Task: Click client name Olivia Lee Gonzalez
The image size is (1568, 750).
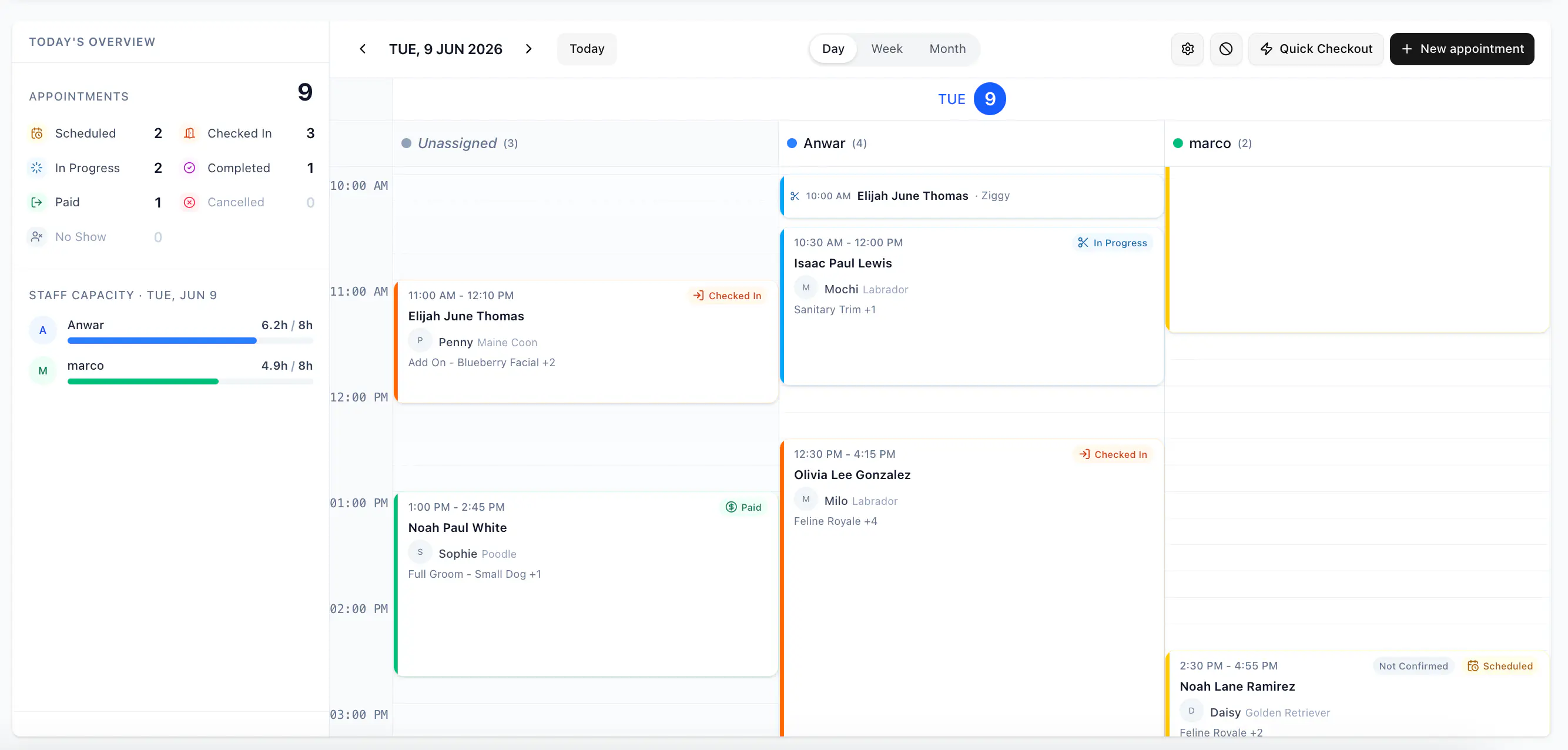Action: (x=852, y=476)
